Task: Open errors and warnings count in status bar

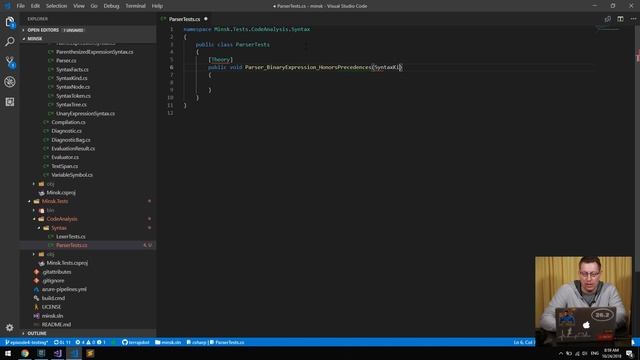Action: pos(90,342)
